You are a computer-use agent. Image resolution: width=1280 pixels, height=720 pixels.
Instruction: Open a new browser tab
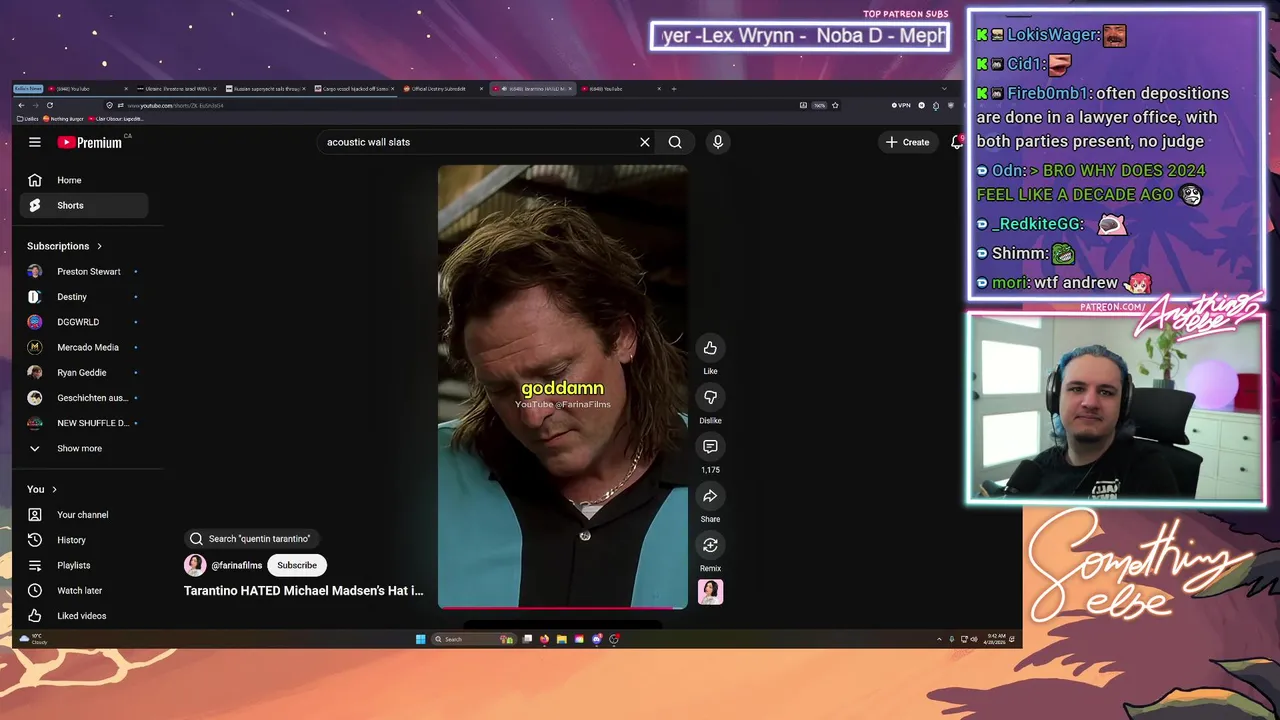[x=674, y=89]
